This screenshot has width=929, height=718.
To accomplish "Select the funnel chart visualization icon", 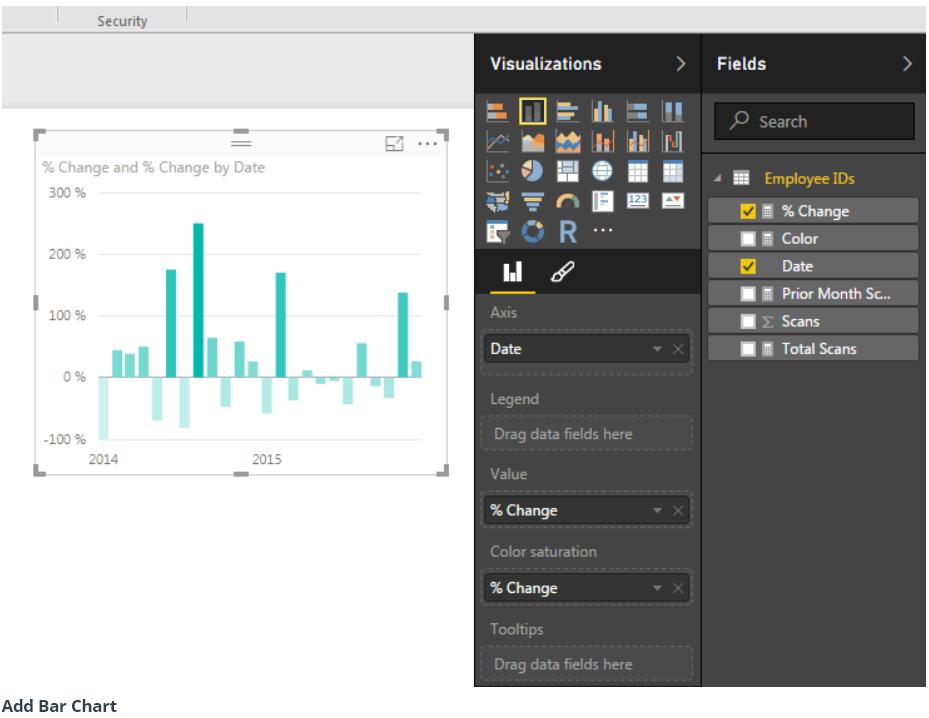I will tap(532, 201).
